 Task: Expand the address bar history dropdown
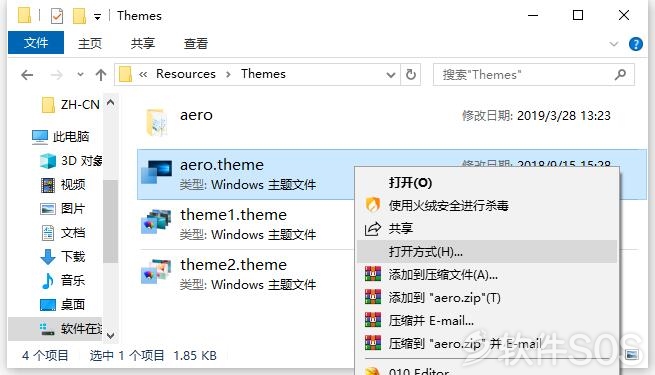click(391, 75)
